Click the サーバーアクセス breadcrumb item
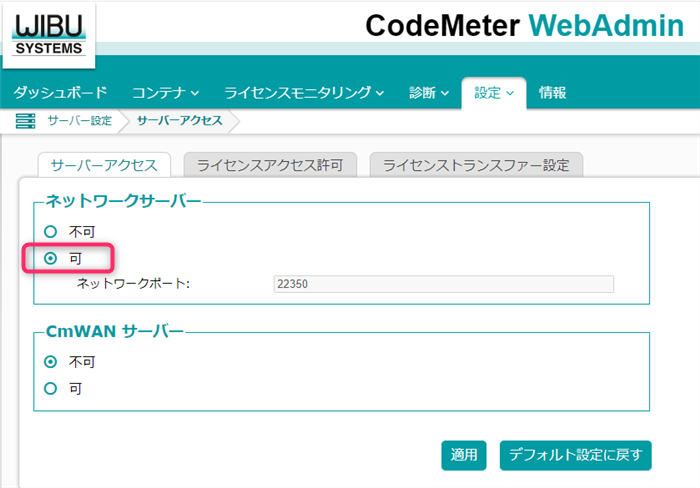Screen dimensions: 700x488 click(x=179, y=121)
